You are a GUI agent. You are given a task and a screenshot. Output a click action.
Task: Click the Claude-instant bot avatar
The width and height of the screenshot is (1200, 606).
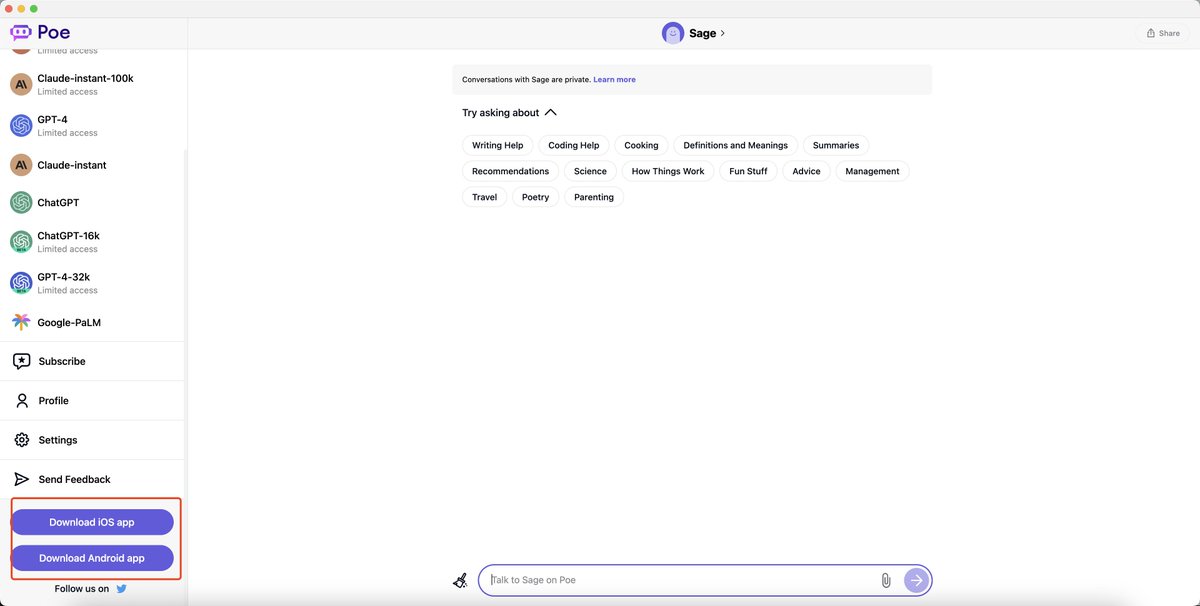(21, 165)
